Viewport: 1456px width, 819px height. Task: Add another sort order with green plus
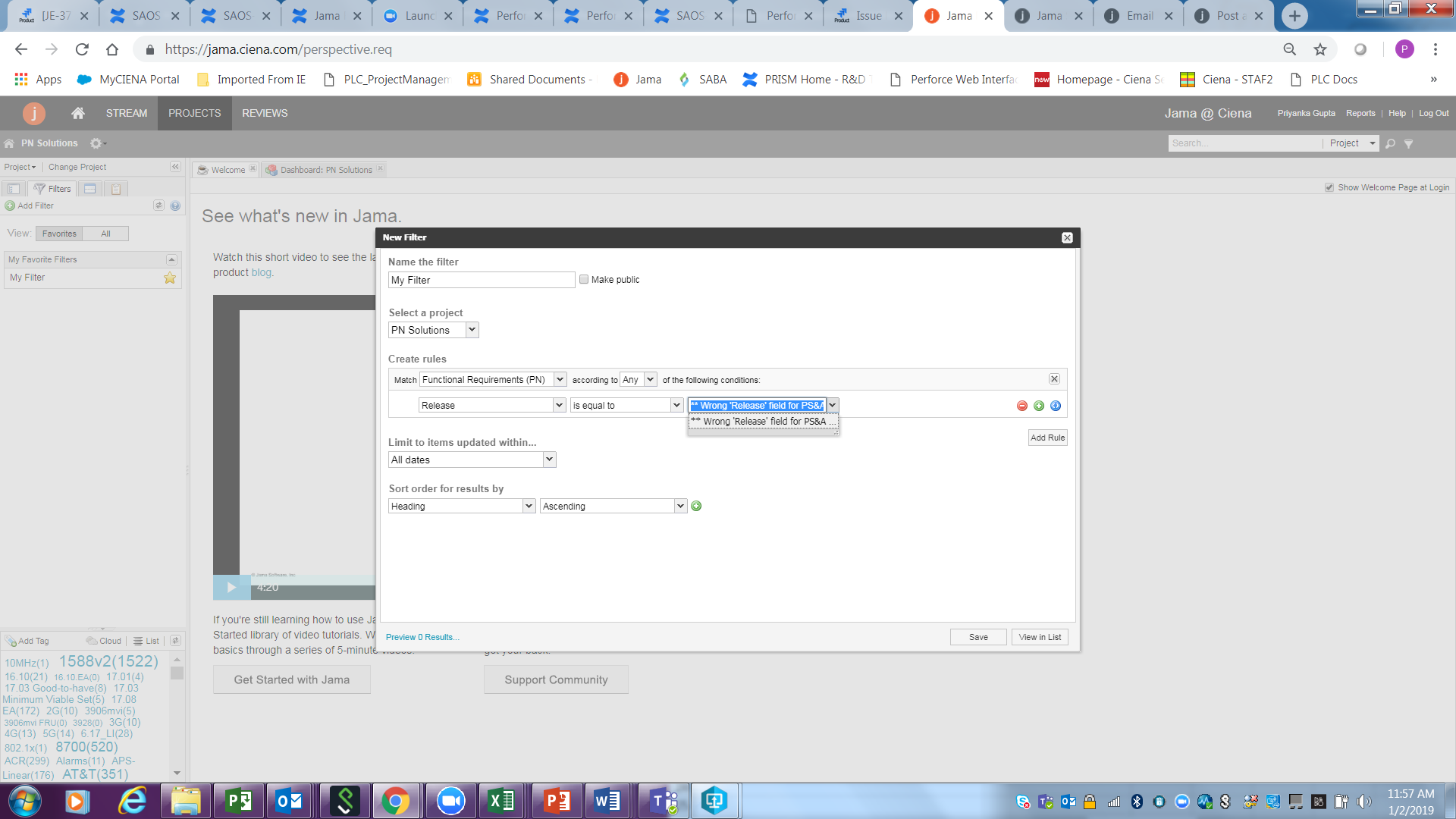click(696, 507)
